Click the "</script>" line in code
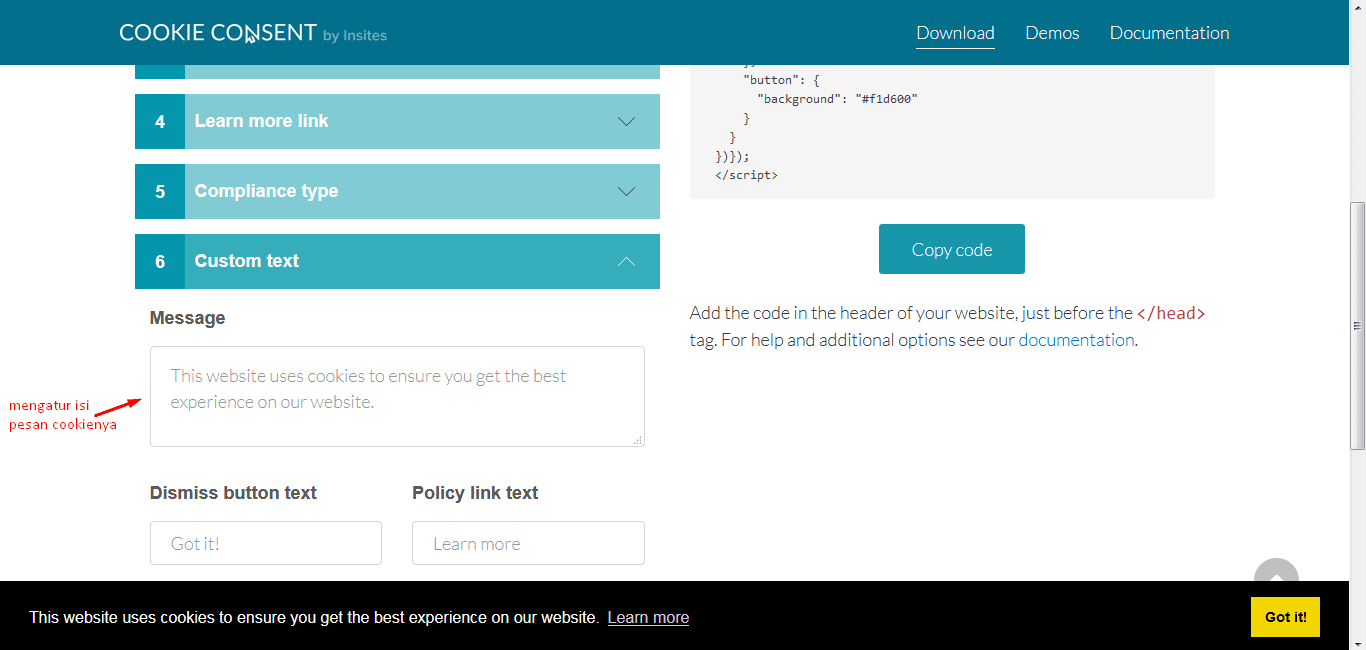This screenshot has width=1366, height=650. click(x=746, y=175)
